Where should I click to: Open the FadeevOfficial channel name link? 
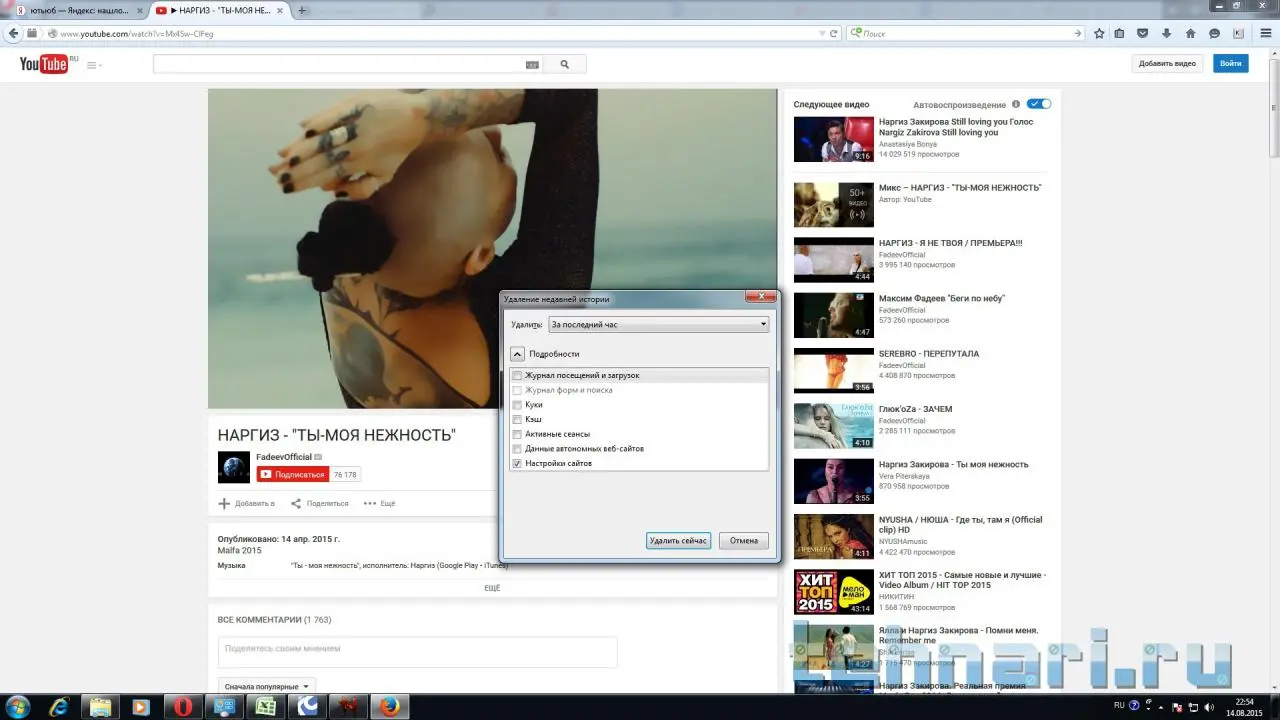284,457
